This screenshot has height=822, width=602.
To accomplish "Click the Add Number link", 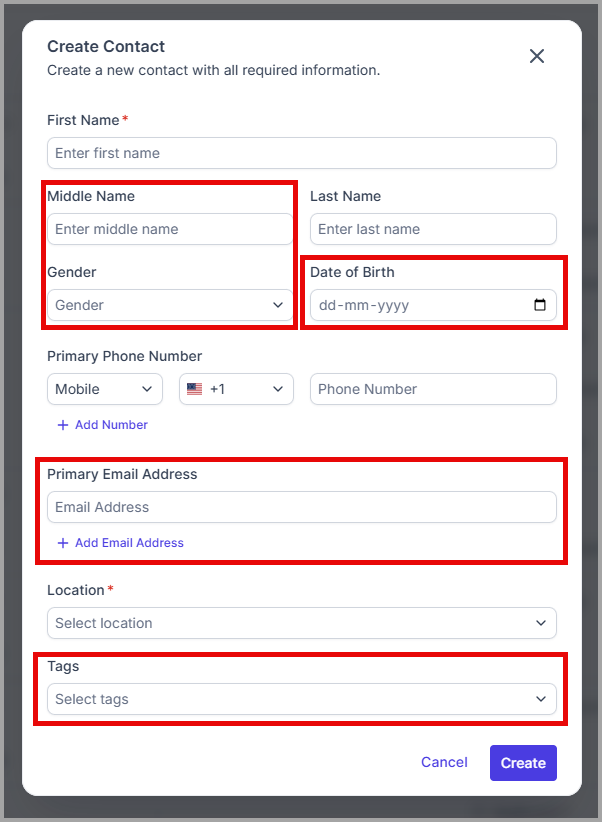I will pos(111,425).
